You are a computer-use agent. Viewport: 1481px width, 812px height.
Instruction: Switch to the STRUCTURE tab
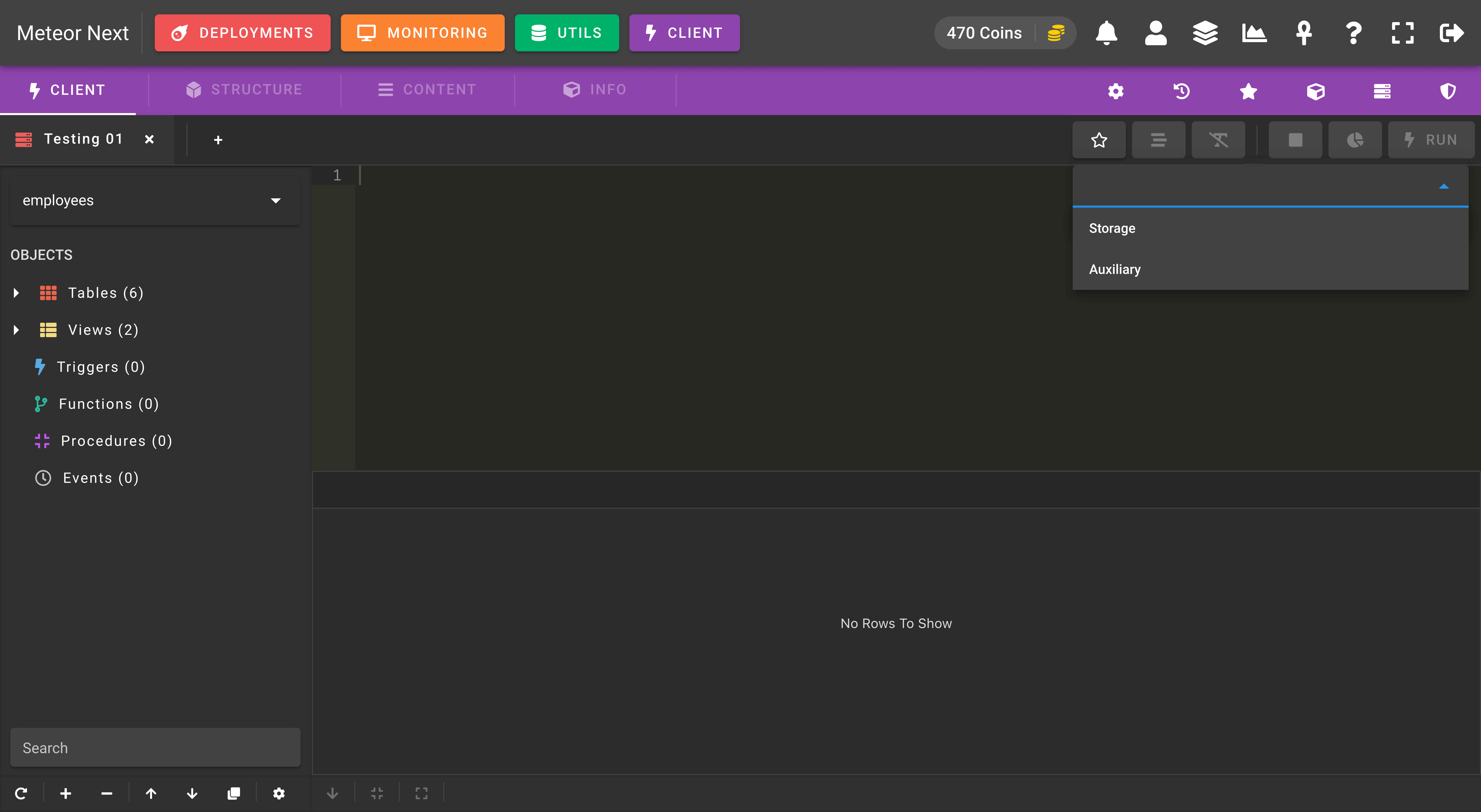coord(244,90)
